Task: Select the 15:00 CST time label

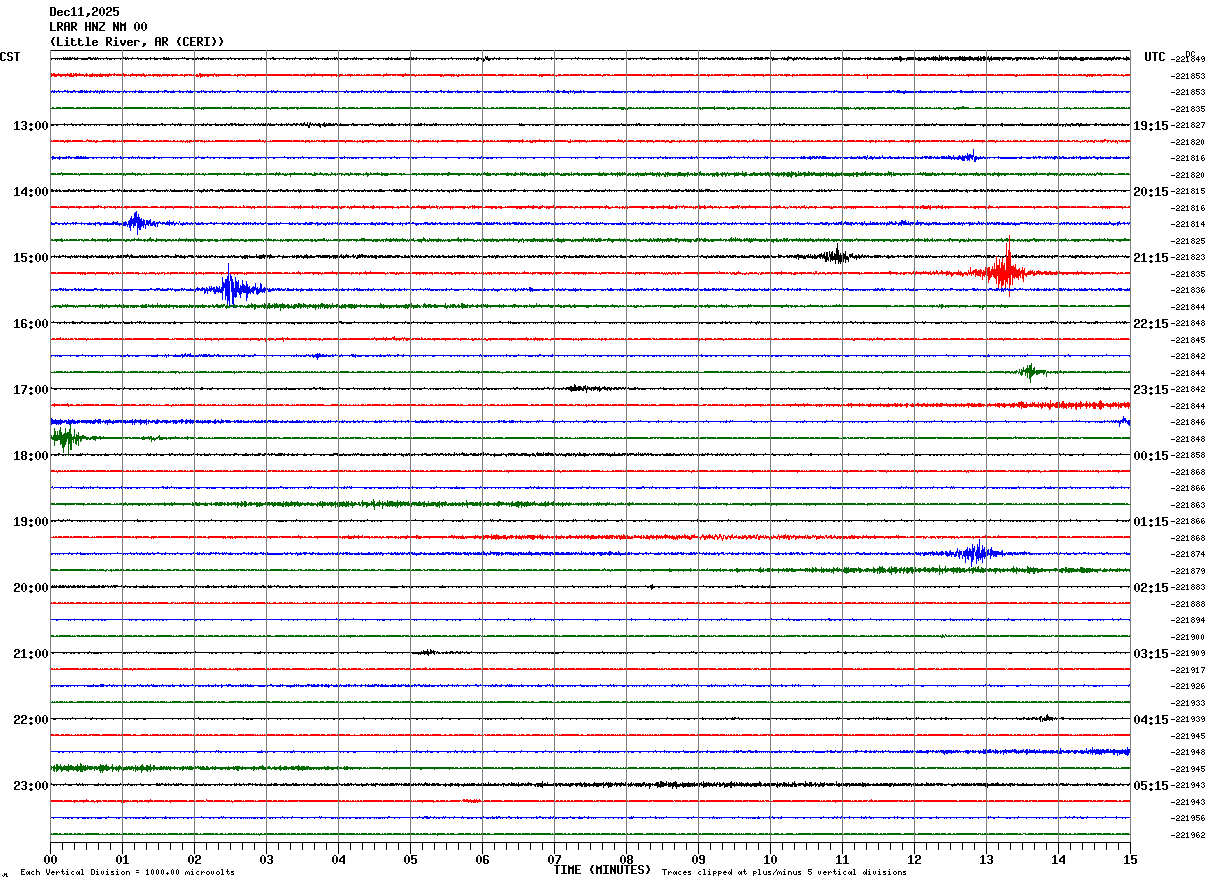Action: [30, 258]
